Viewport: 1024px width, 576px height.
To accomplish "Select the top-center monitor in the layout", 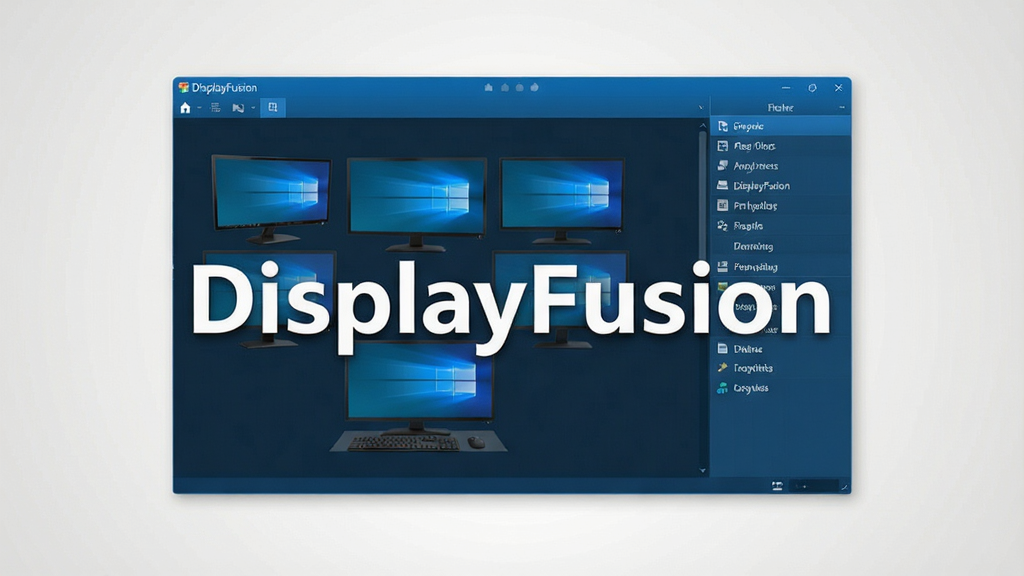I will coord(417,204).
